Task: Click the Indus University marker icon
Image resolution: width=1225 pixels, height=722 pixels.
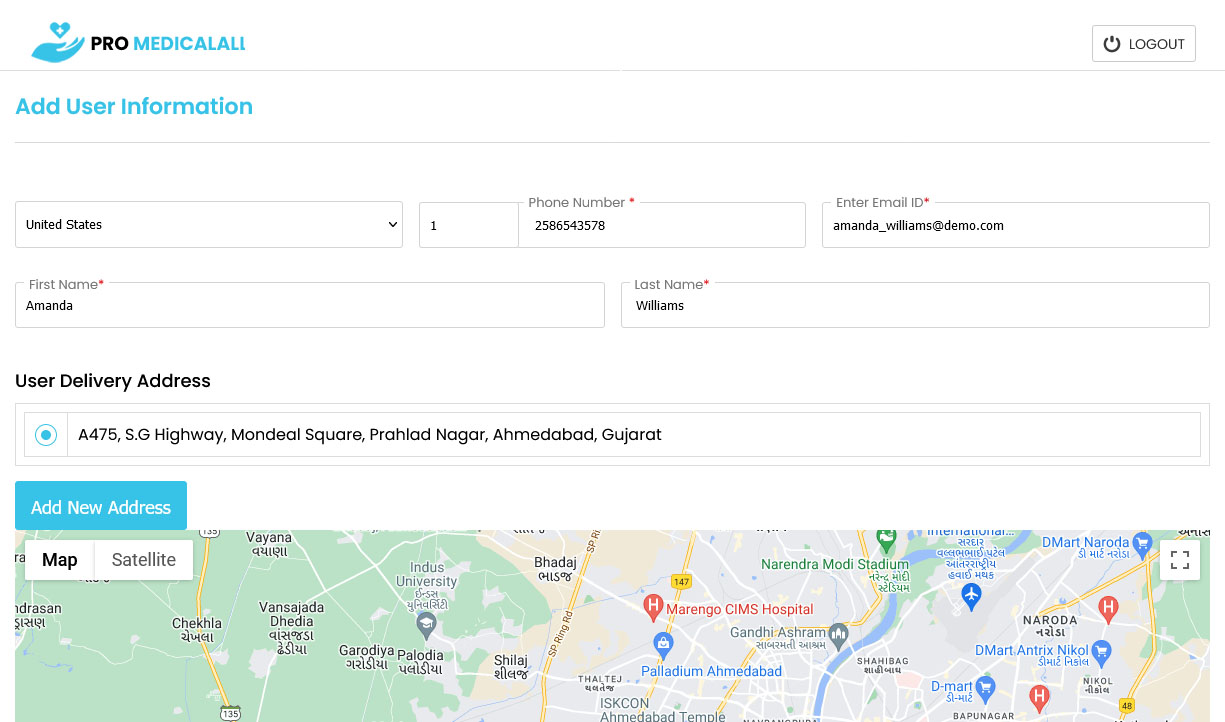Action: tap(427, 626)
